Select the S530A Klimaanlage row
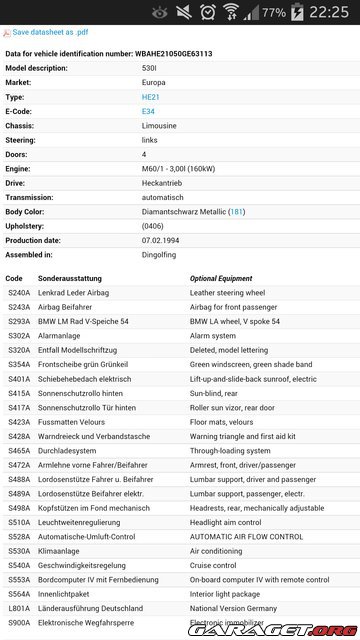 pos(182,551)
